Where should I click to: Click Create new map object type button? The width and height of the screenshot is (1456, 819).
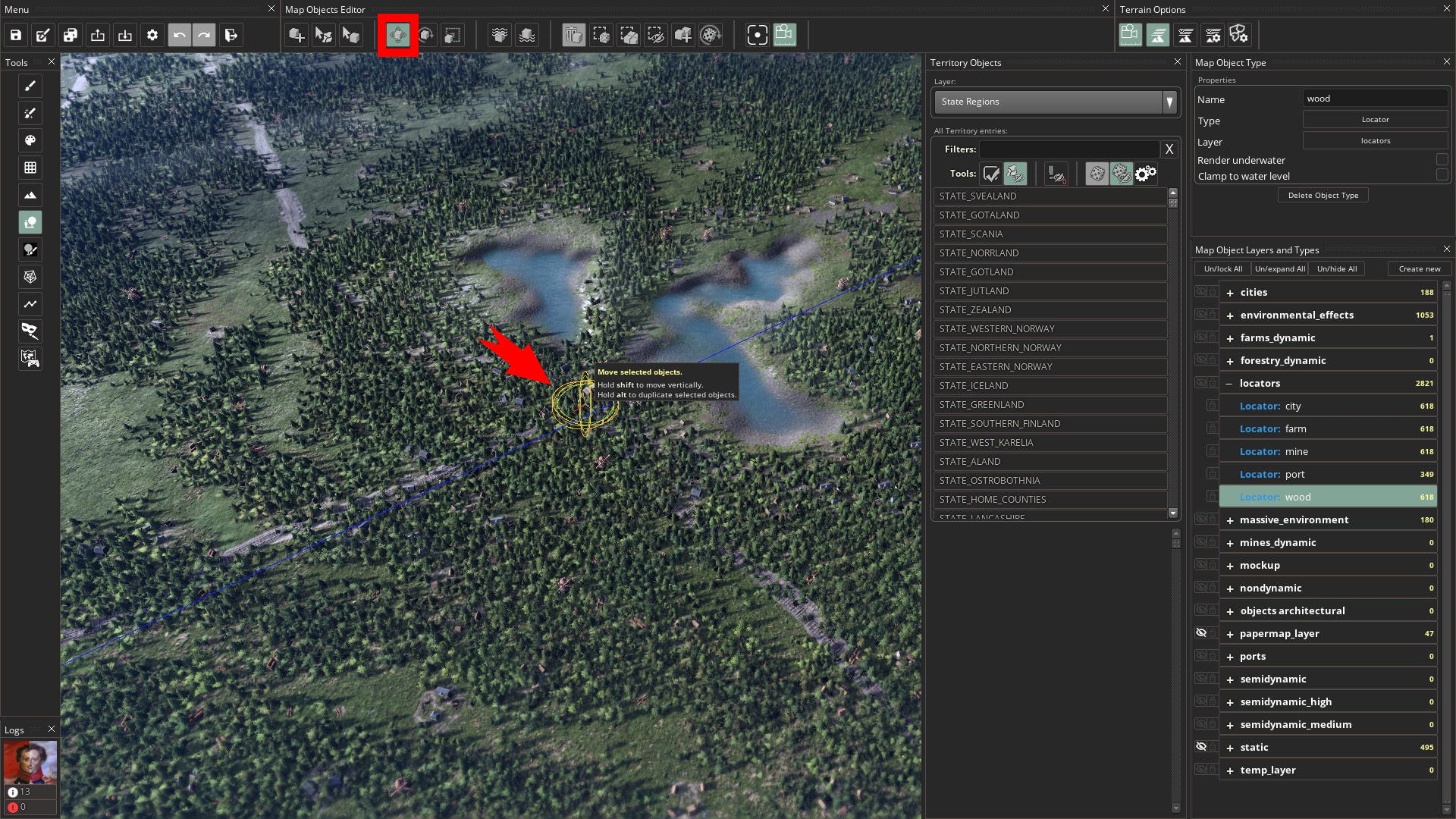point(1419,269)
